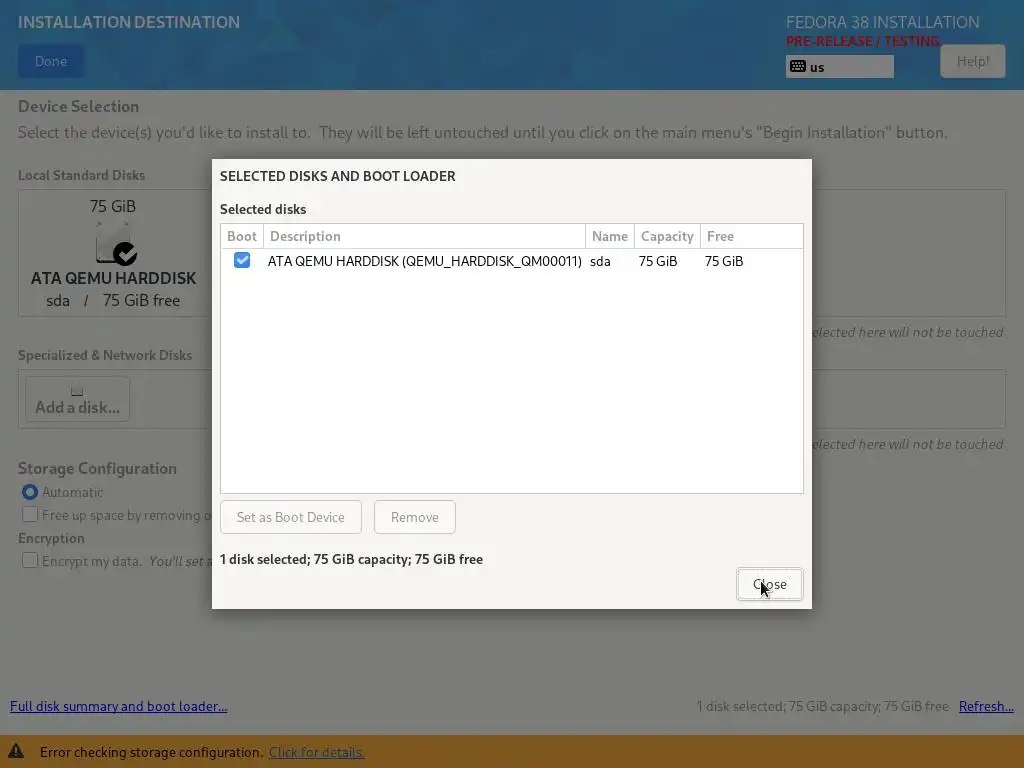Image resolution: width=1024 pixels, height=768 pixels.
Task: Click the Set as Boot Device button
Action: click(291, 517)
